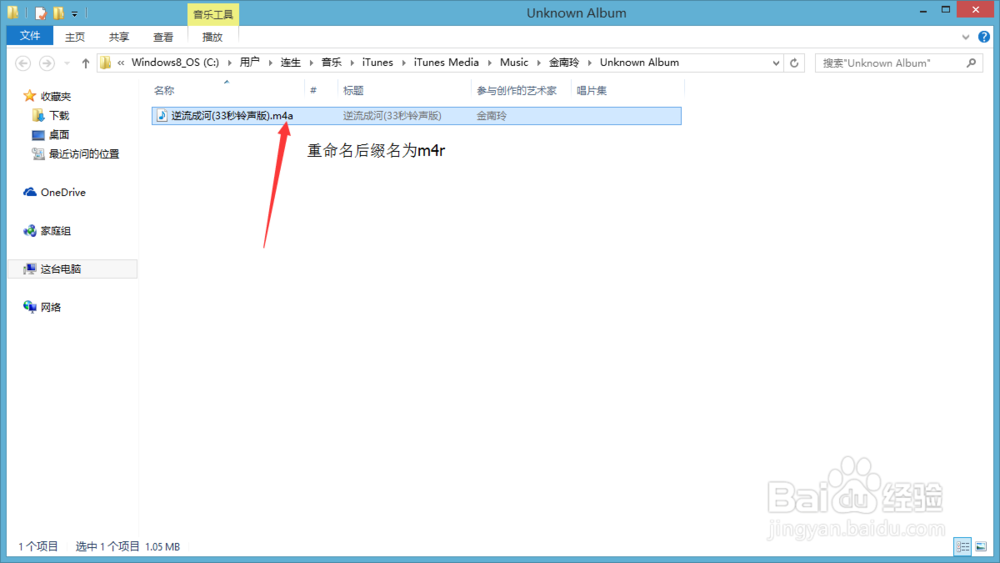Navigate to iTunes in the address path

coord(378,62)
